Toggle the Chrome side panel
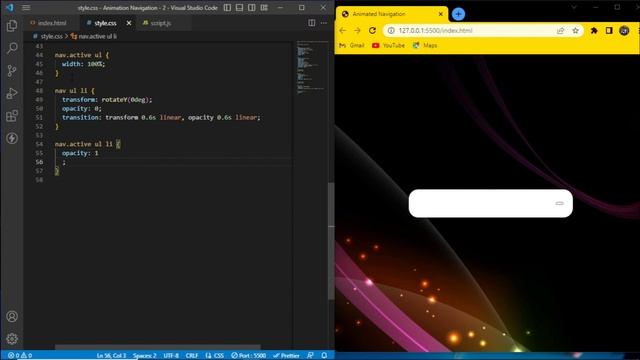Screen dimensions: 640x360 [609, 31]
